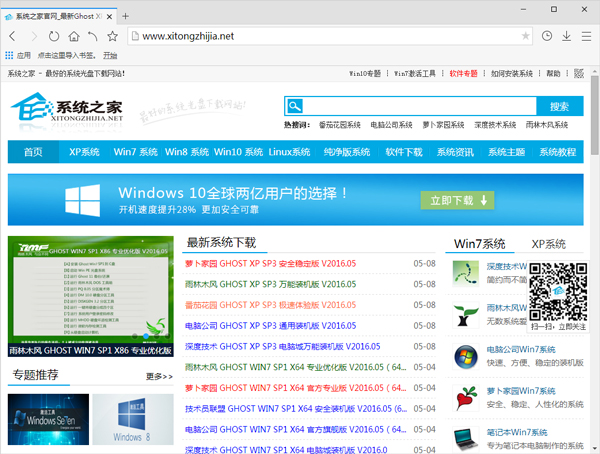Open 电脑公司 GHOST XP SP3 通用装机版 link
The image size is (600, 454).
click(271, 325)
